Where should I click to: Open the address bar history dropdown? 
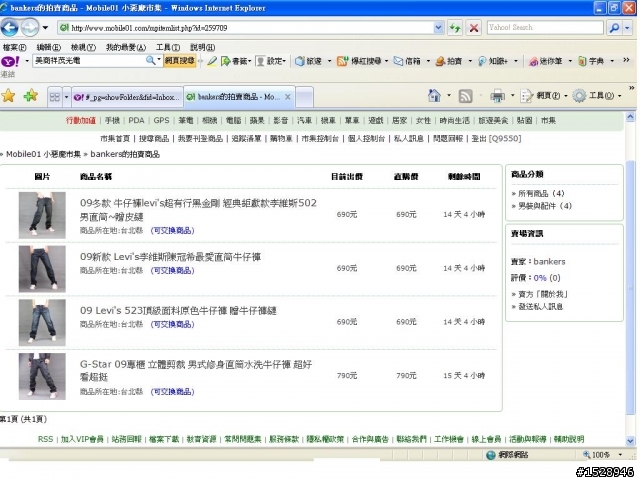pyautogui.click(x=438, y=28)
